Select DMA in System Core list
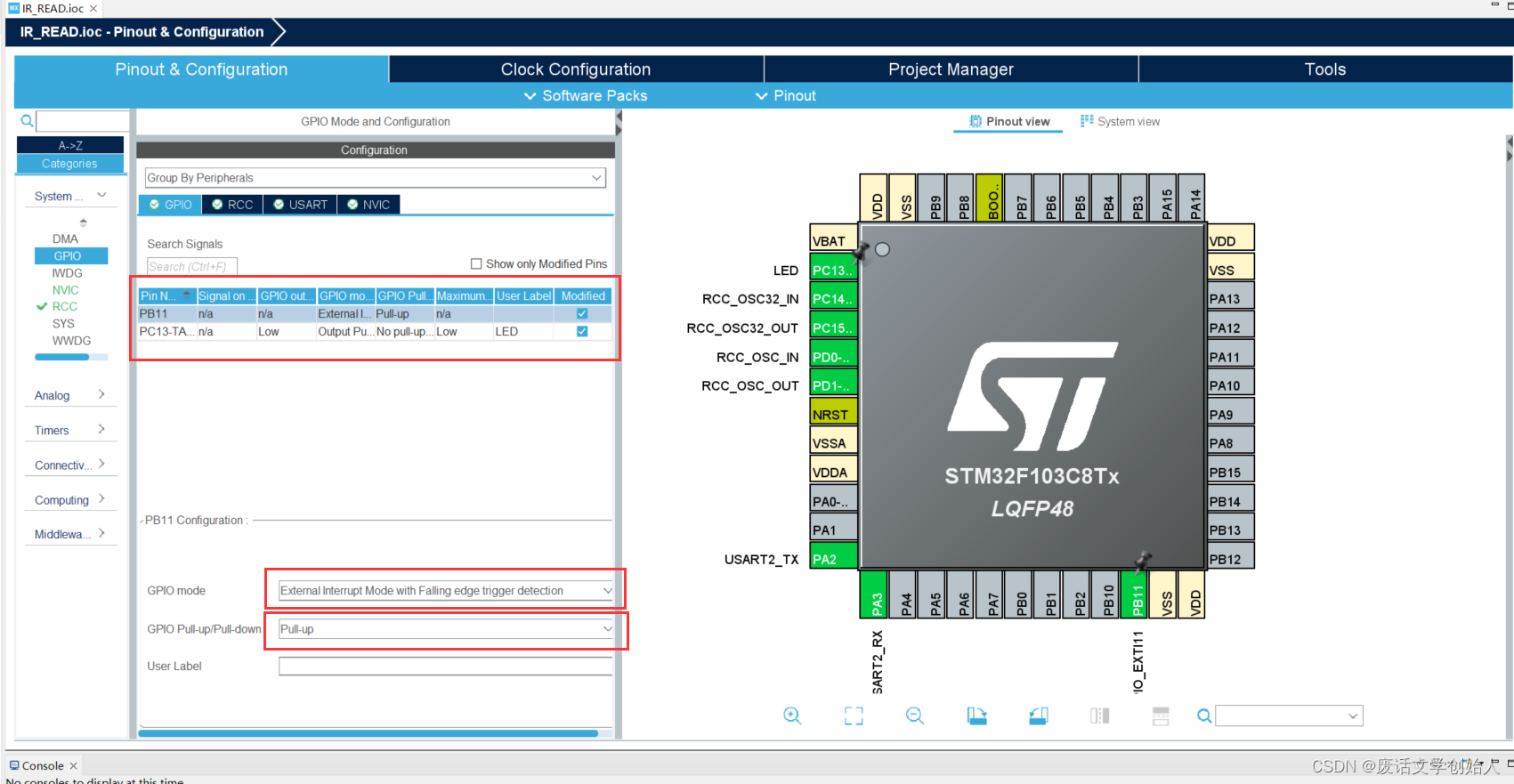 tap(65, 238)
